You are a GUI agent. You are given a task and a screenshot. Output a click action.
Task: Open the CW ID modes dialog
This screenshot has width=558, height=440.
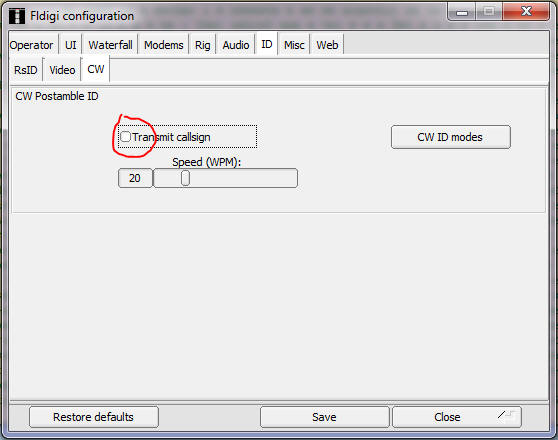tap(451, 137)
